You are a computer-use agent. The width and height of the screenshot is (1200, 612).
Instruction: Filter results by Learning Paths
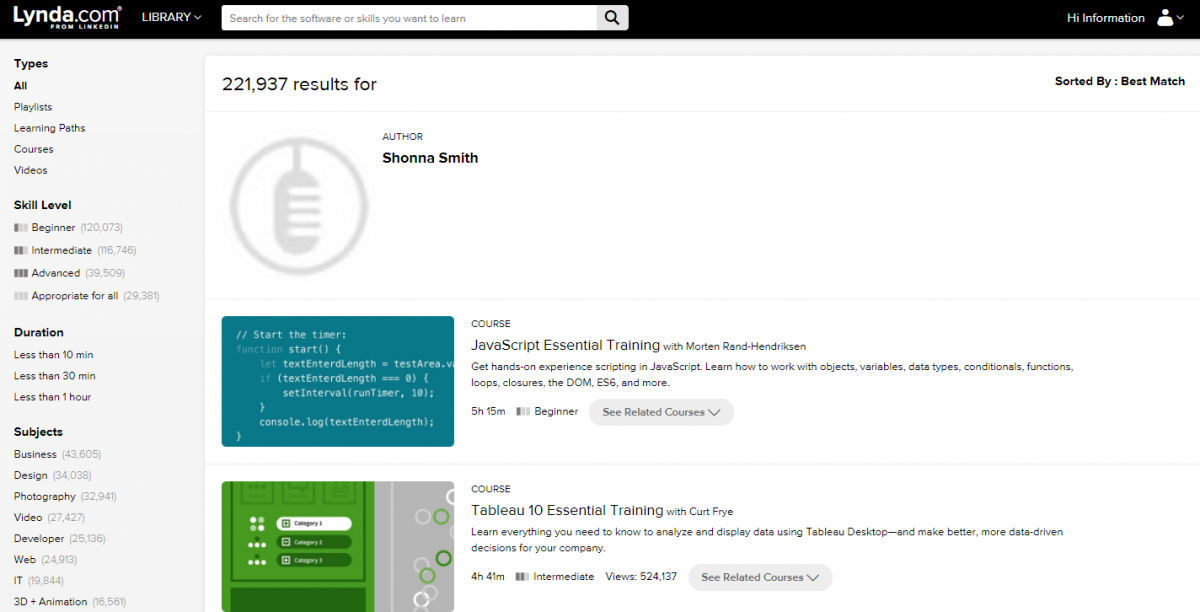coord(50,128)
